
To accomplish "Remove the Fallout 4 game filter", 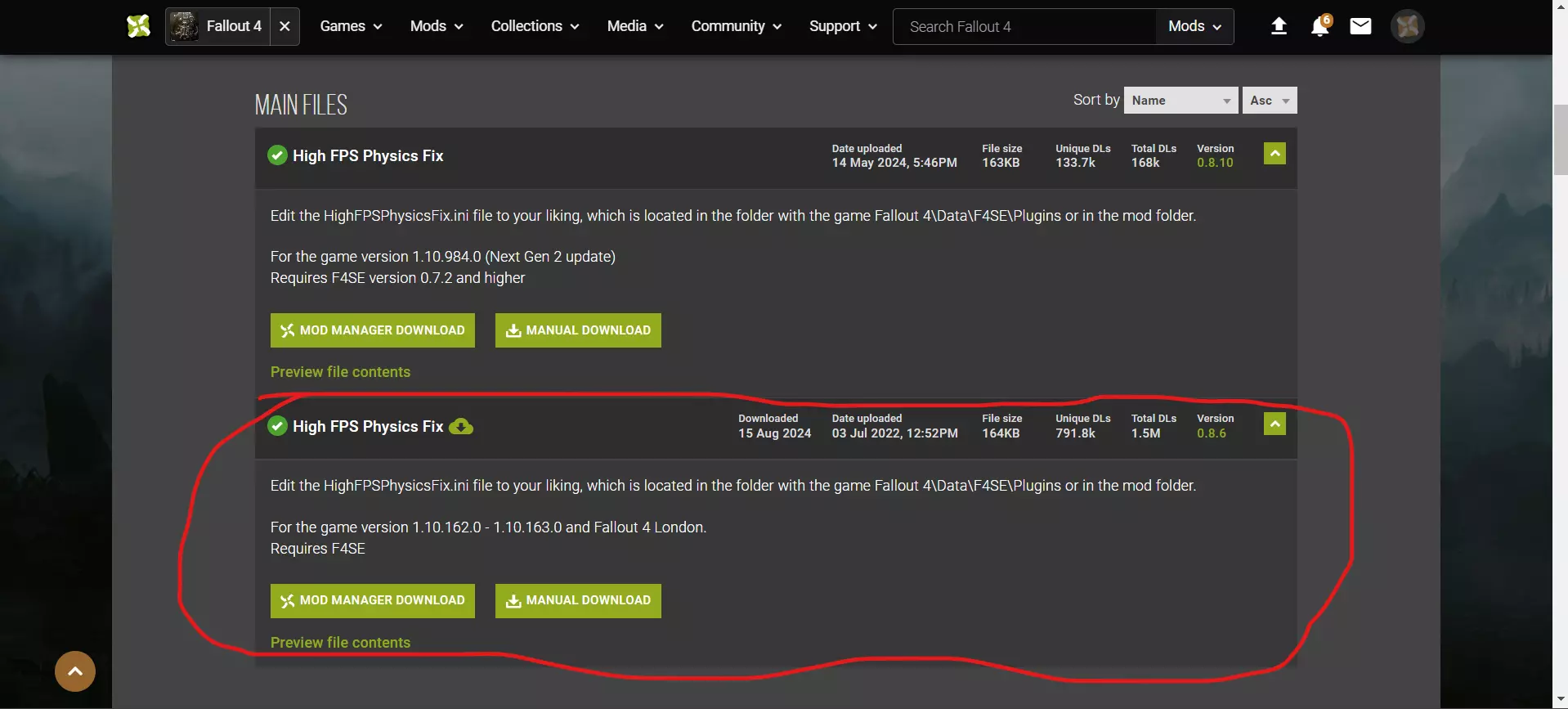I will pos(284,26).
